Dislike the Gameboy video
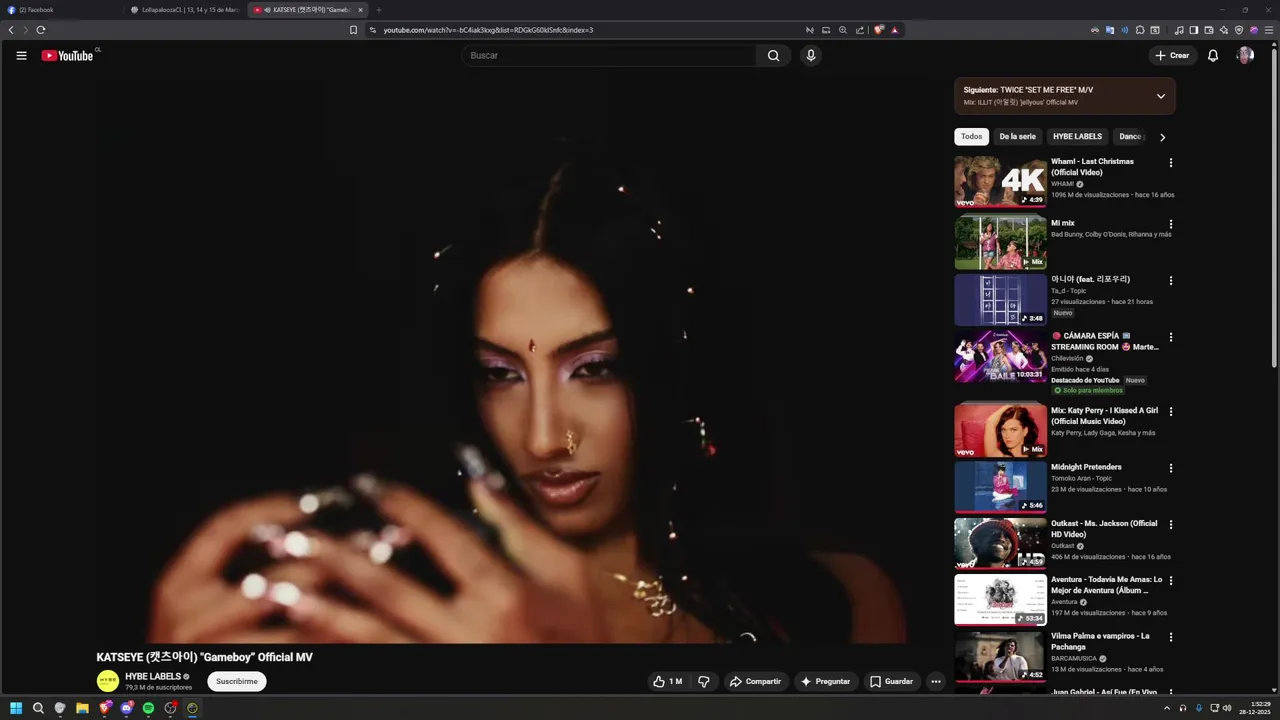Screen dimensions: 1280x720 [704, 682]
